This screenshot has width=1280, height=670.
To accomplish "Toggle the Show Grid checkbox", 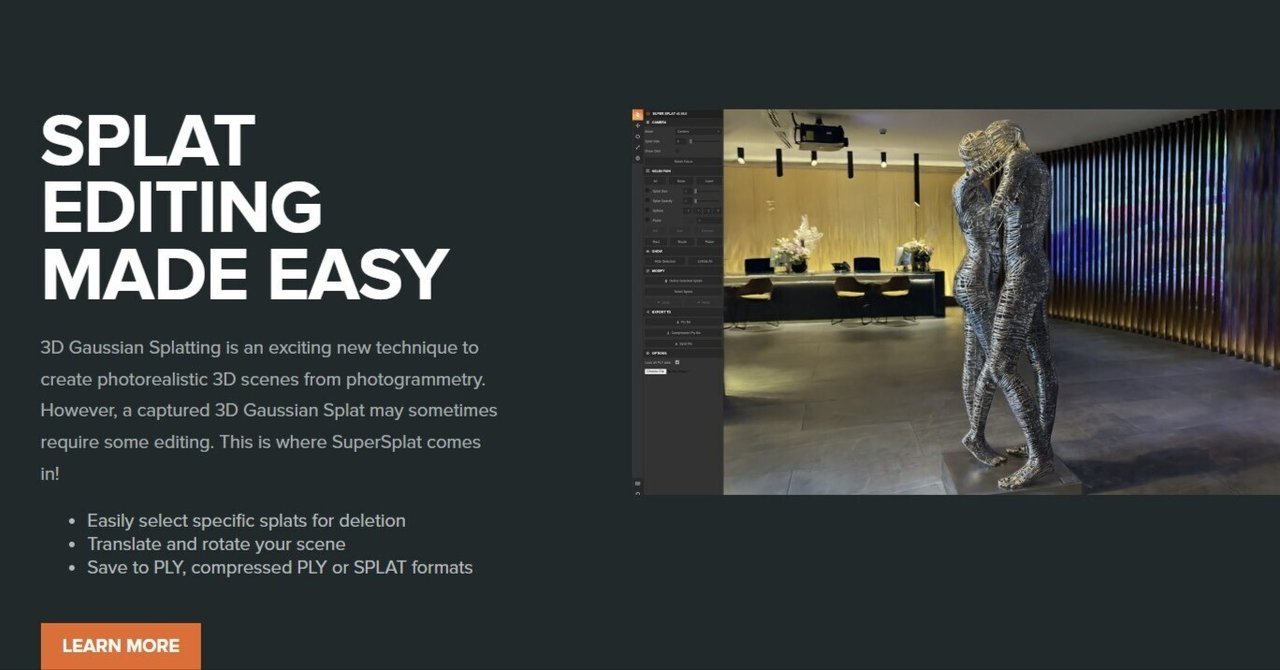I will (678, 151).
